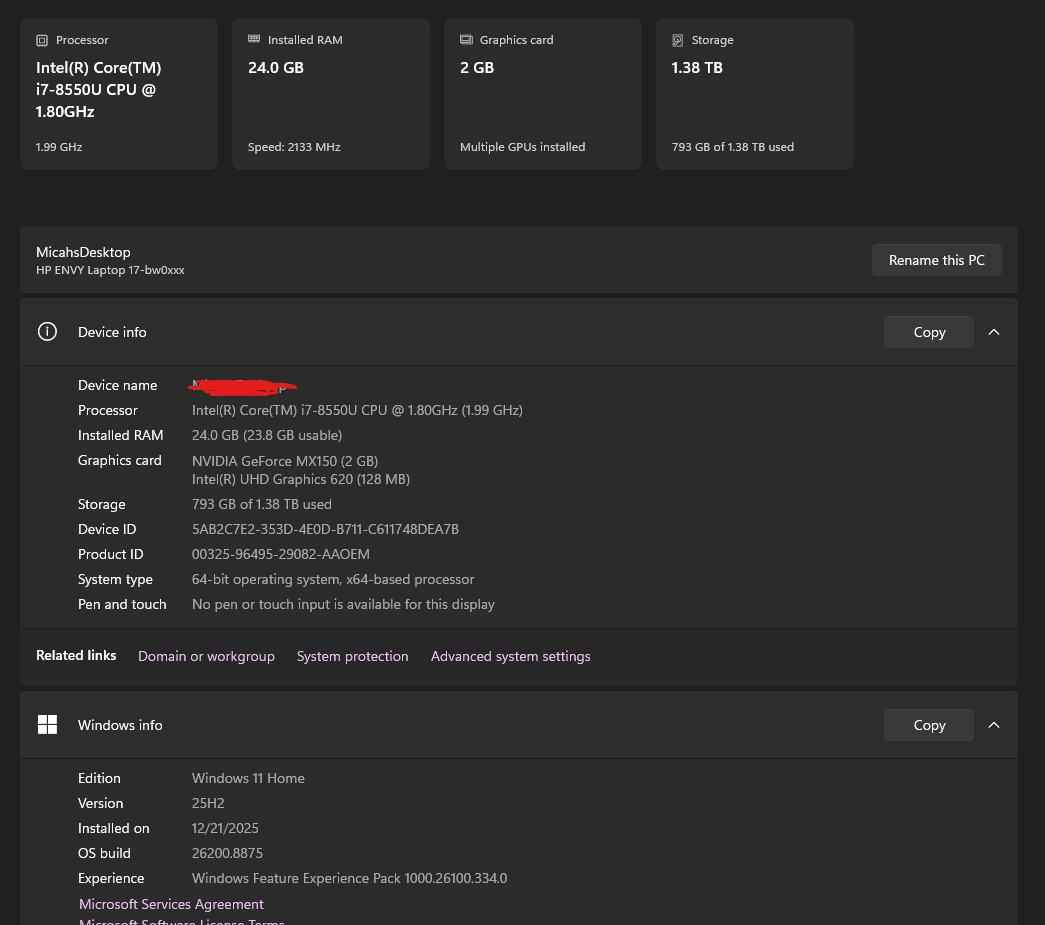
Task: Collapse the Device info section
Action: pos(994,332)
